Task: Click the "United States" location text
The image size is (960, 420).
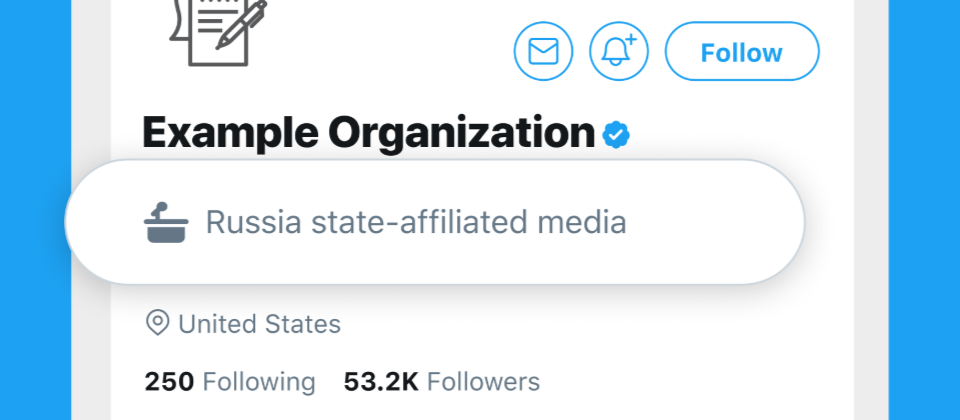Action: coord(259,324)
